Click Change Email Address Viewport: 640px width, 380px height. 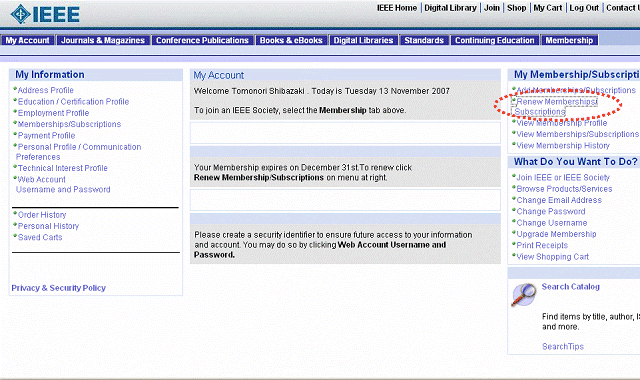559,200
